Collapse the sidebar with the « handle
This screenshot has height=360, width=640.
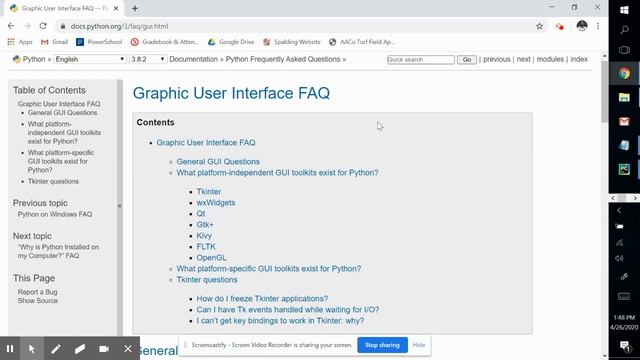click(120, 206)
